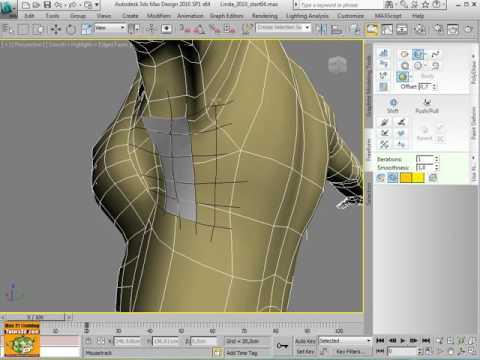The height and width of the screenshot is (360, 480).
Task: Click the ViewCube in the viewport
Action: point(338,65)
